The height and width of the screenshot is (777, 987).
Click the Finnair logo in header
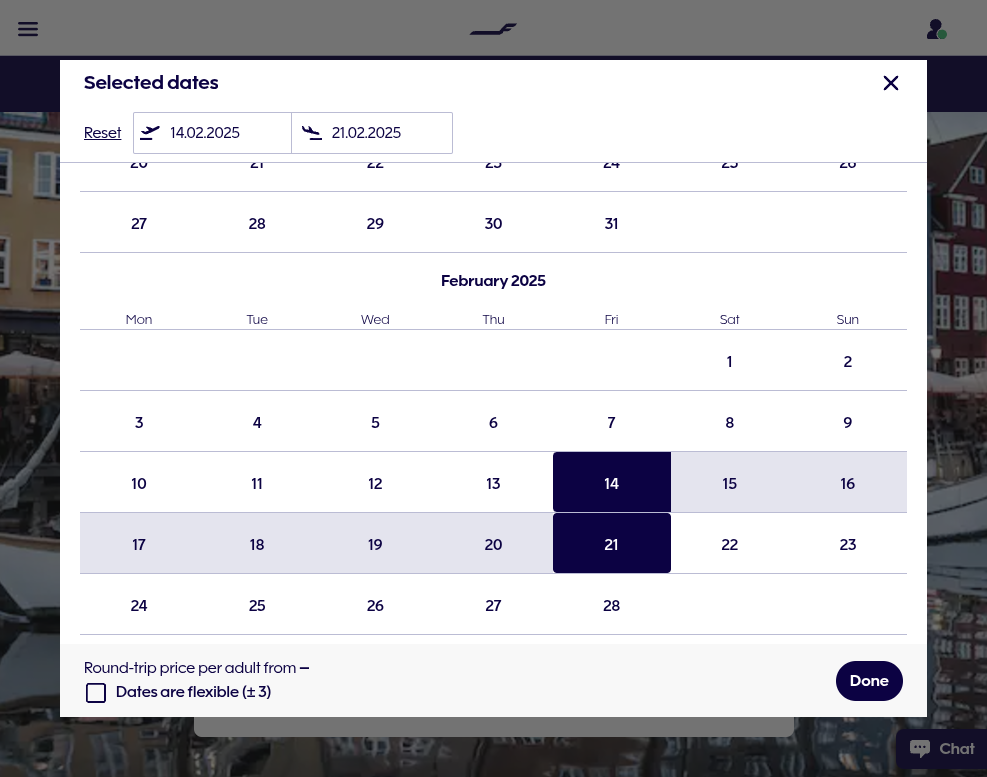pos(493,29)
